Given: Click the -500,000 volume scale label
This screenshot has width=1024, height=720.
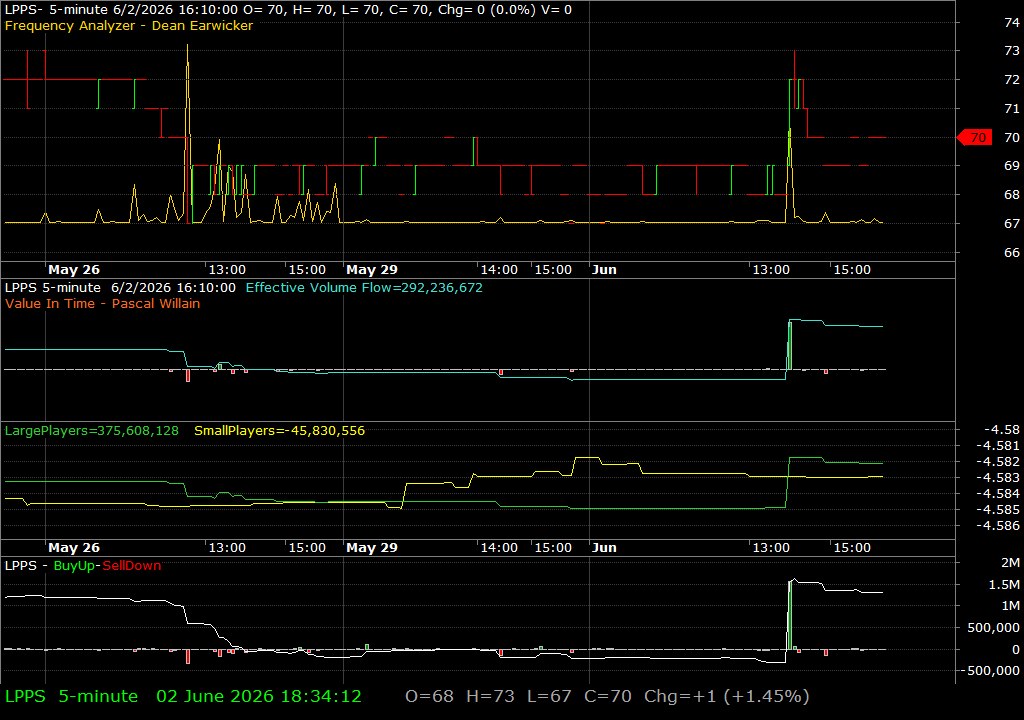Looking at the screenshot, I should click(x=989, y=671).
